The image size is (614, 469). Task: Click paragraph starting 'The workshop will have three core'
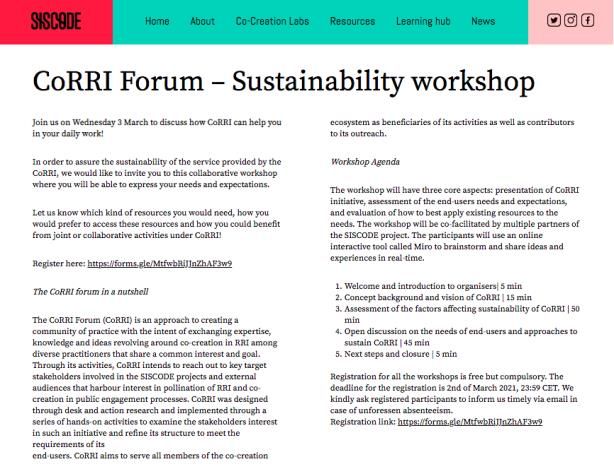click(455, 224)
